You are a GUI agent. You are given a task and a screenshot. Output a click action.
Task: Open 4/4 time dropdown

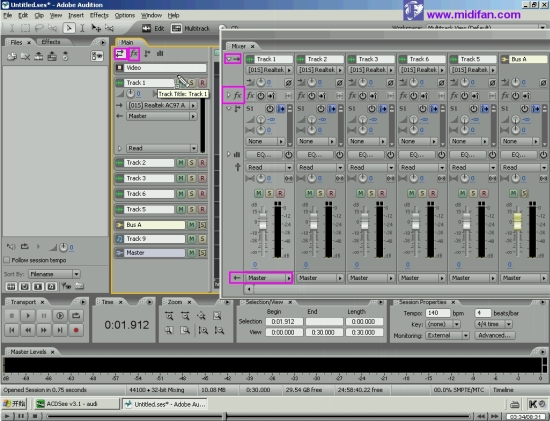[x=494, y=324]
